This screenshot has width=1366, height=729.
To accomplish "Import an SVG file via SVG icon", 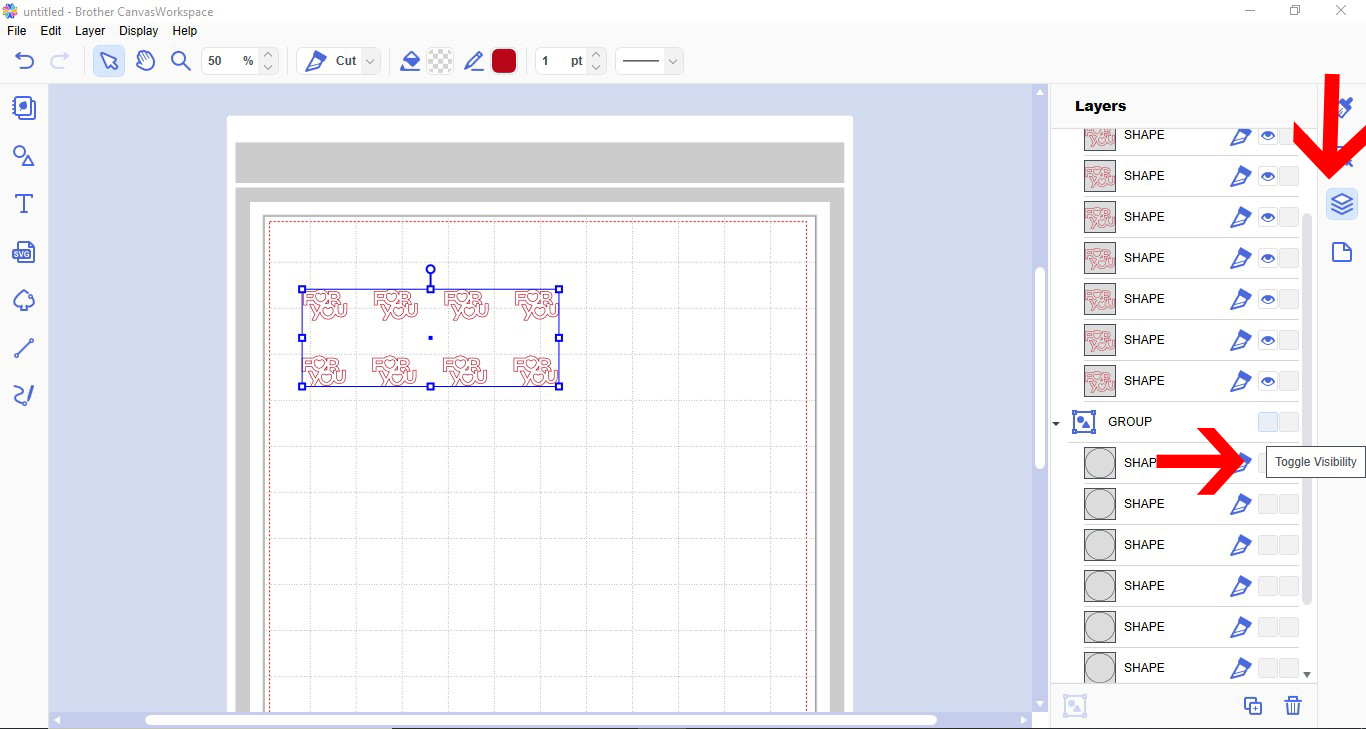I will pos(24,252).
